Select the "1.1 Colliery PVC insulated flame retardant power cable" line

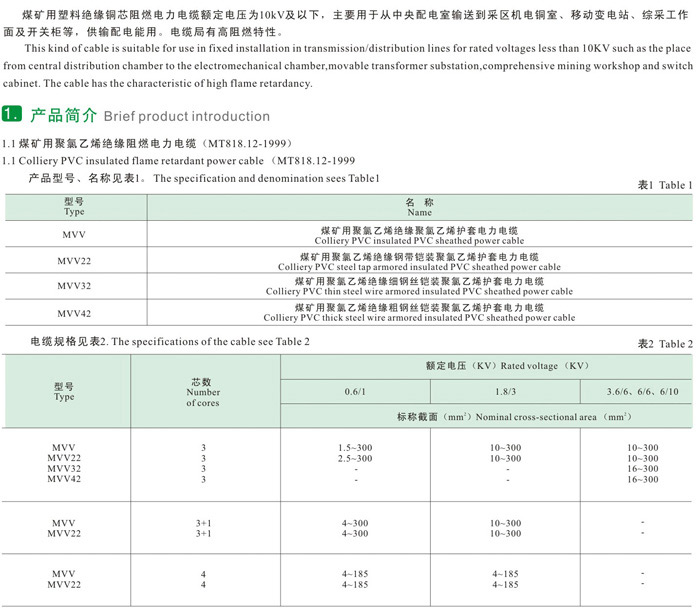coord(179,161)
